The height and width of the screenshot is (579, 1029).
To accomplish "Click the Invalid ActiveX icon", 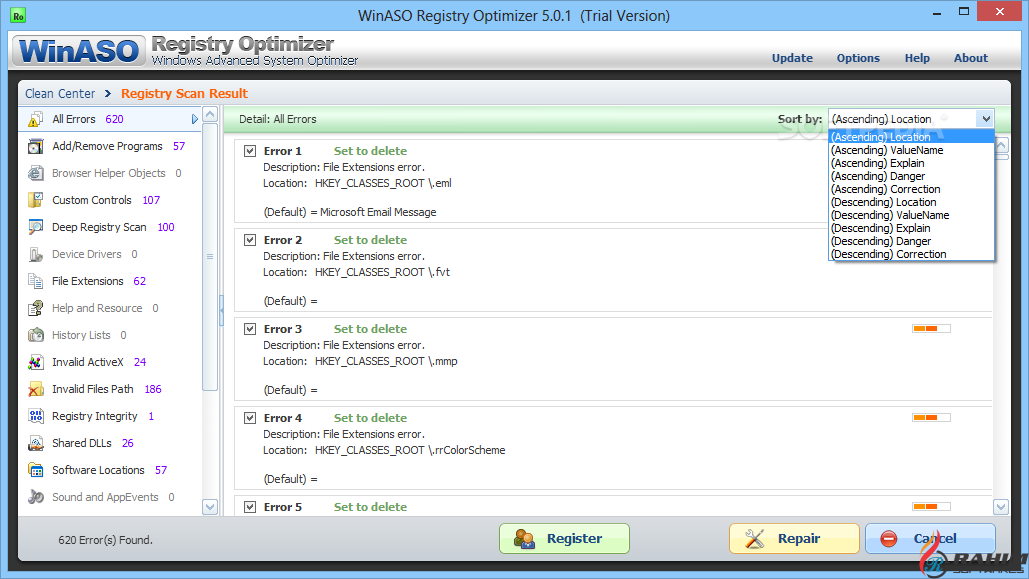I will 35,362.
